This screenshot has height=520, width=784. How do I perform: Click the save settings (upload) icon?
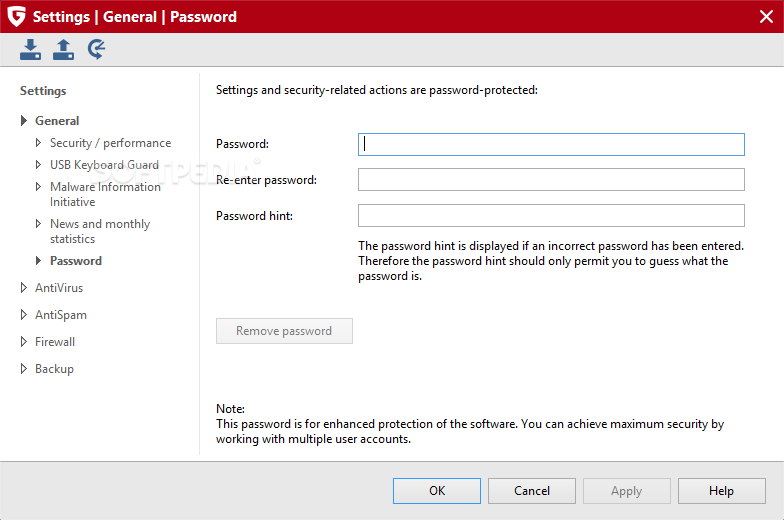[64, 50]
